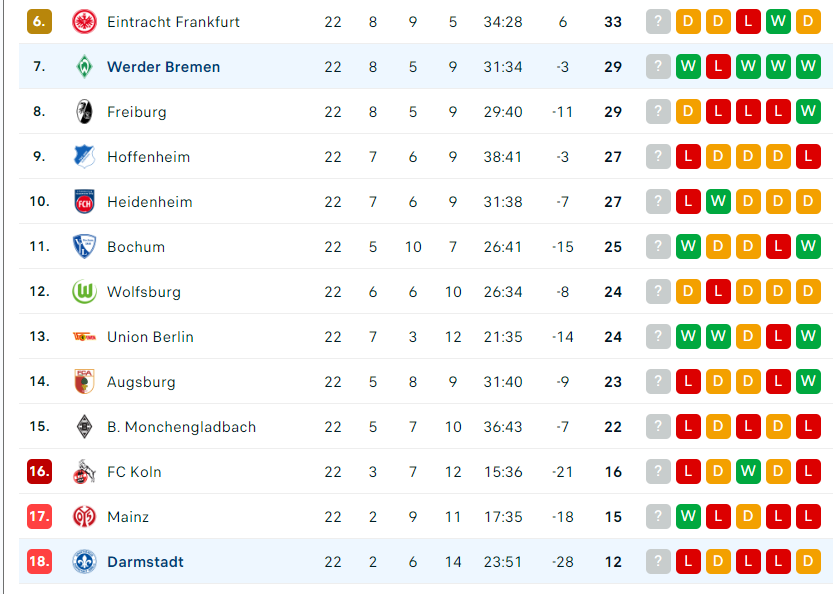
Task: Click the gold 6. rank position badge
Action: point(39,21)
